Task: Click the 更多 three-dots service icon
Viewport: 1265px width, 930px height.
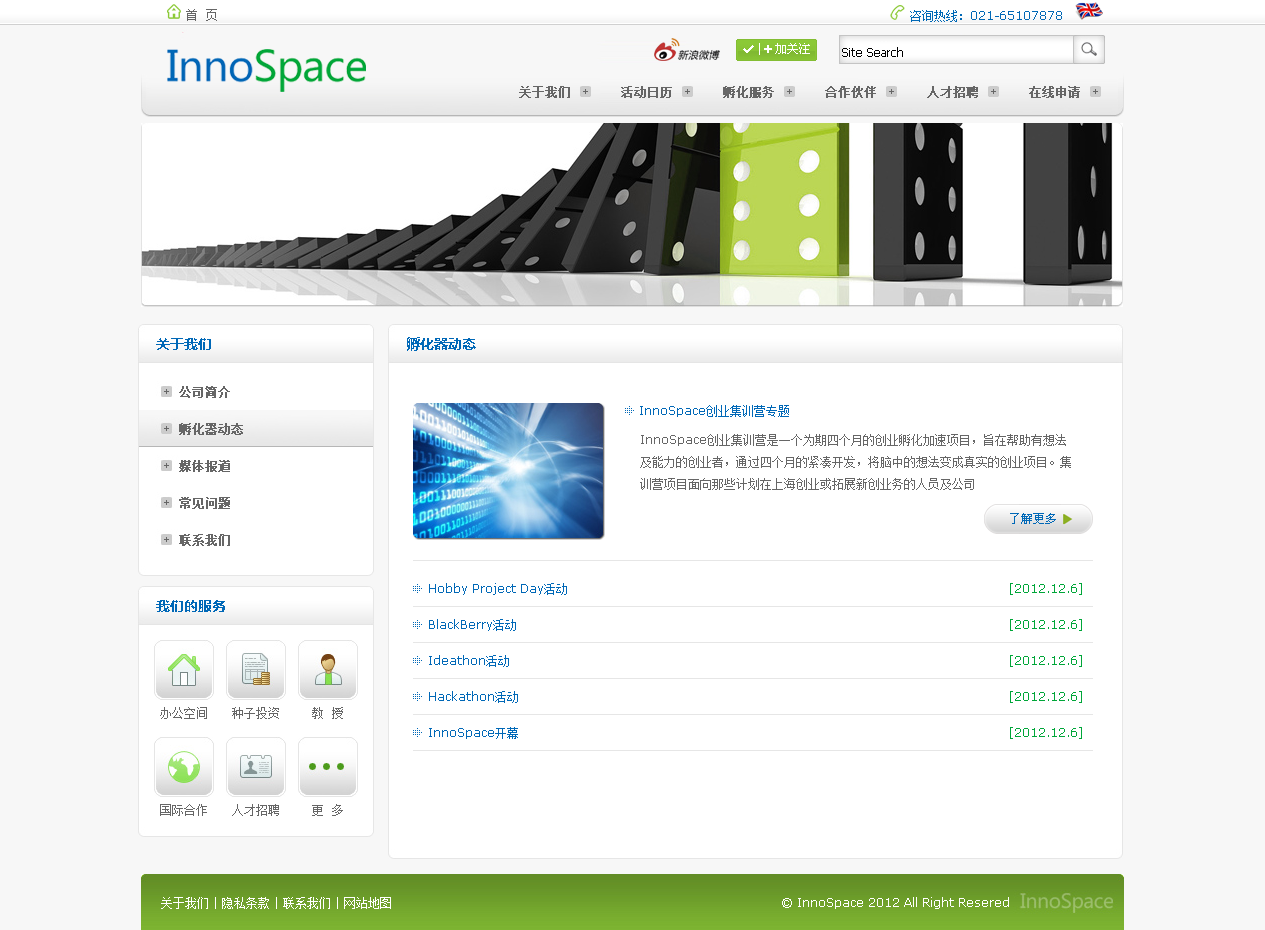Action: coord(328,766)
